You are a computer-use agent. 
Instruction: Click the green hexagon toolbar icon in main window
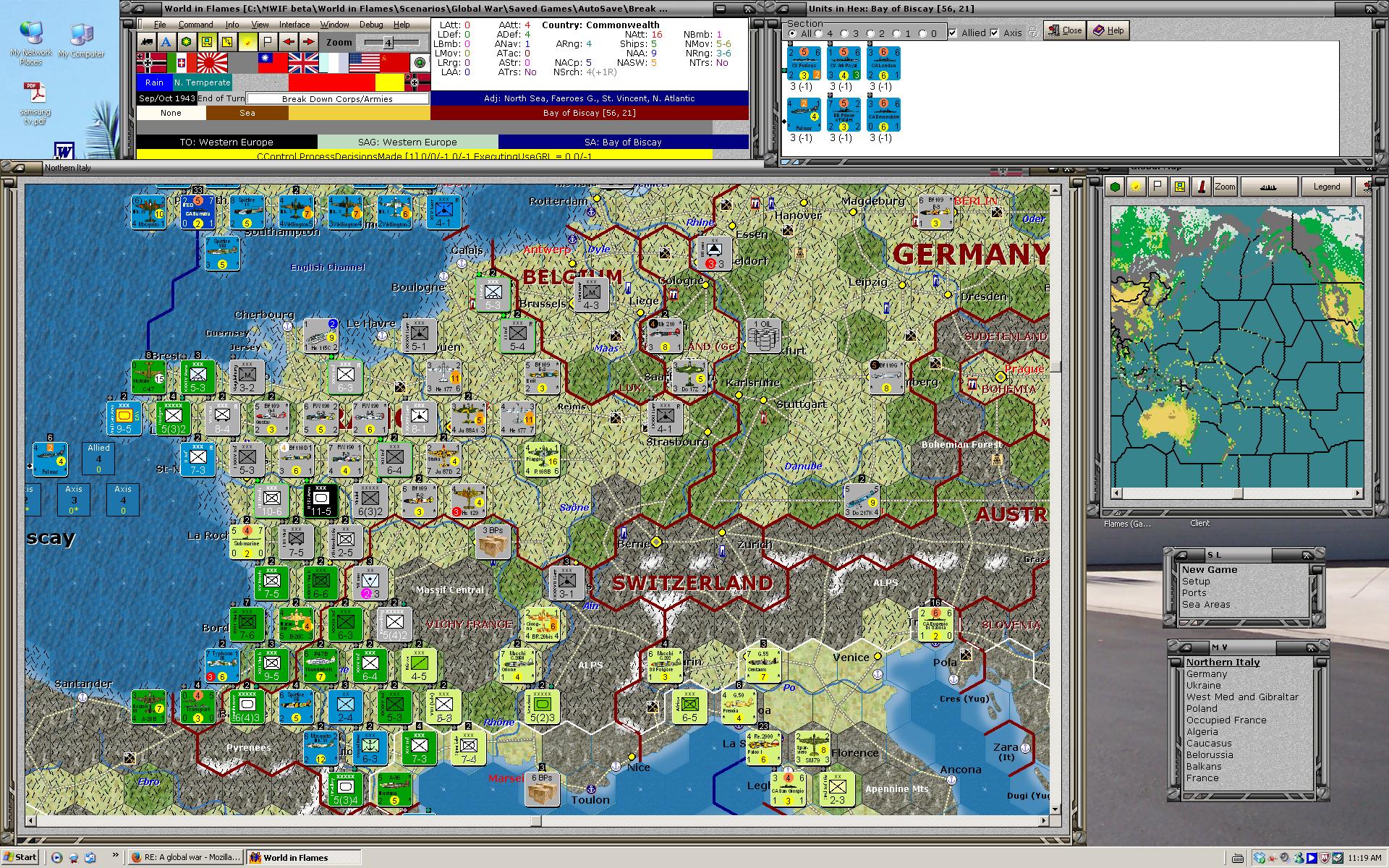187,41
